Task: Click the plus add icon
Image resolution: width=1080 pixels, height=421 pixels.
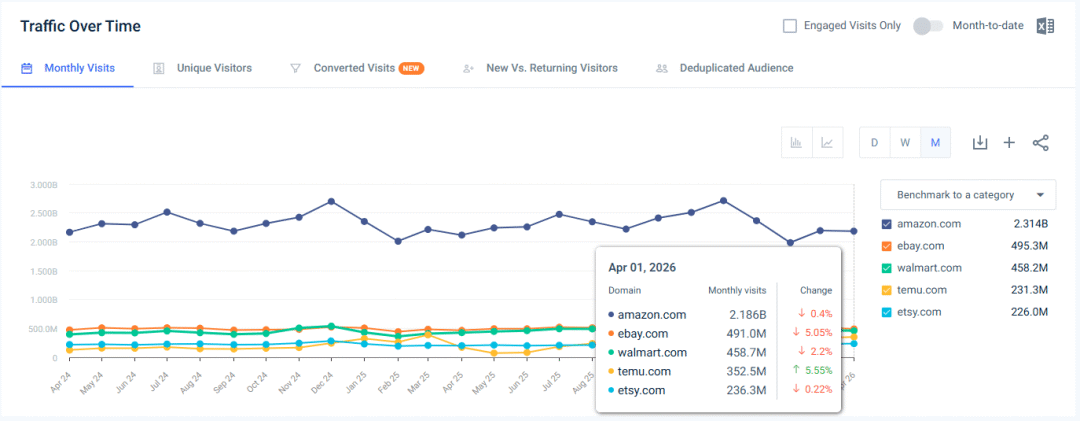Action: point(1009,143)
